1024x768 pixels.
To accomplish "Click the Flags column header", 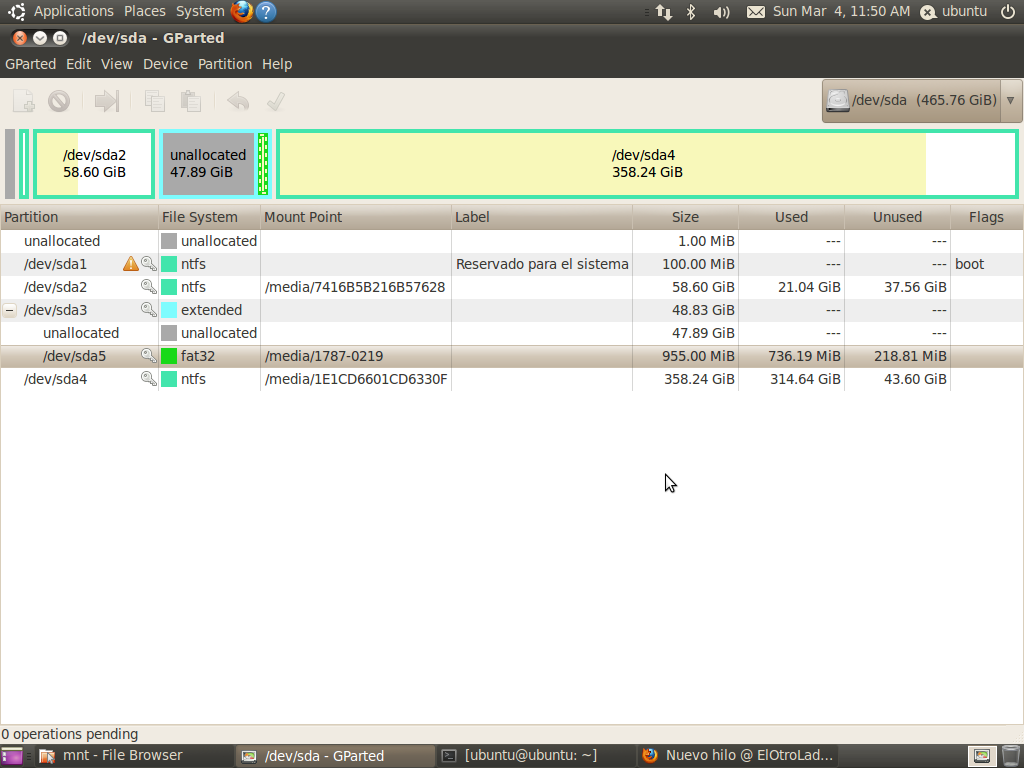I will pos(986,217).
